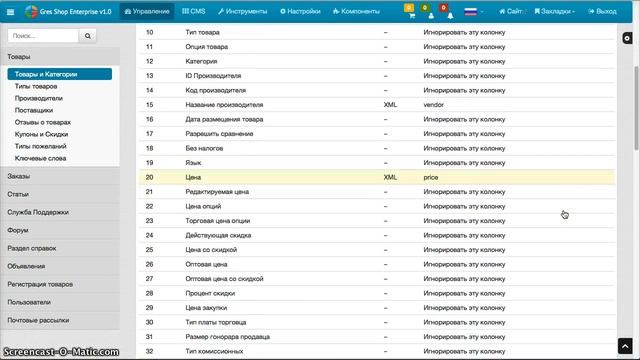This screenshot has height=360, width=640.
Task: Open the Закладки dropdown menu
Action: pos(554,11)
